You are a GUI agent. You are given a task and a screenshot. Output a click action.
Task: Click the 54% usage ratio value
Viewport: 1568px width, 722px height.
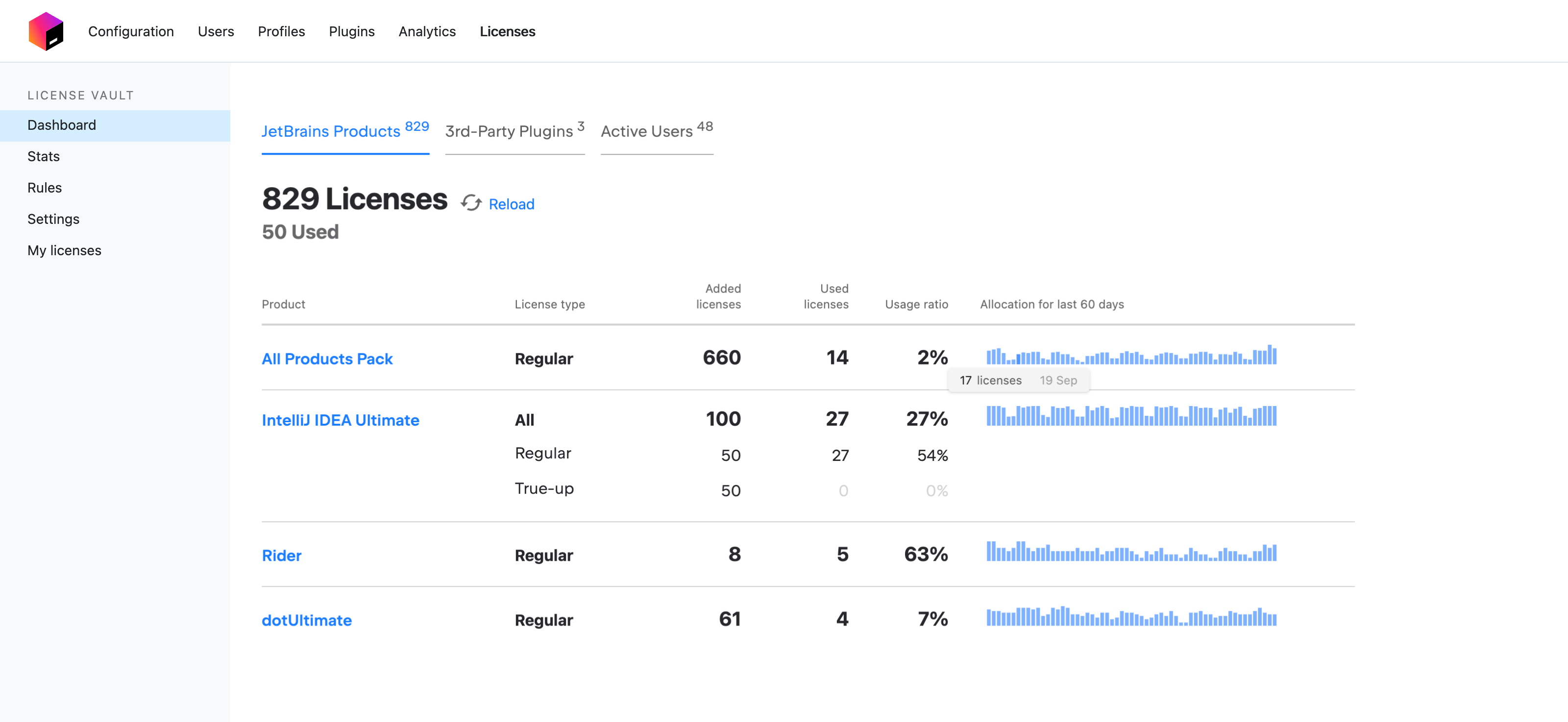(932, 456)
